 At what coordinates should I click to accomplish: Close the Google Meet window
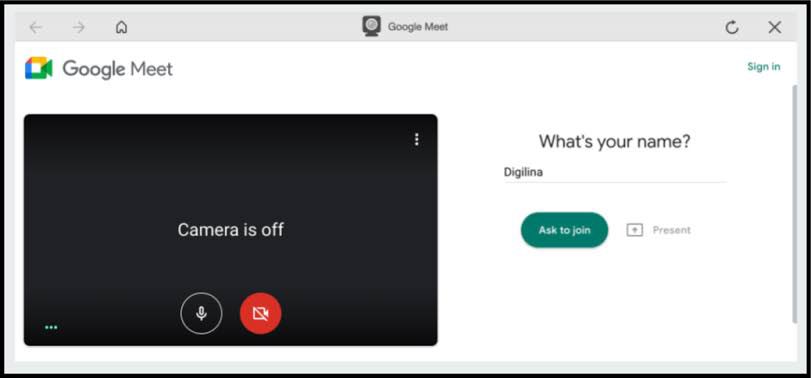click(x=774, y=27)
